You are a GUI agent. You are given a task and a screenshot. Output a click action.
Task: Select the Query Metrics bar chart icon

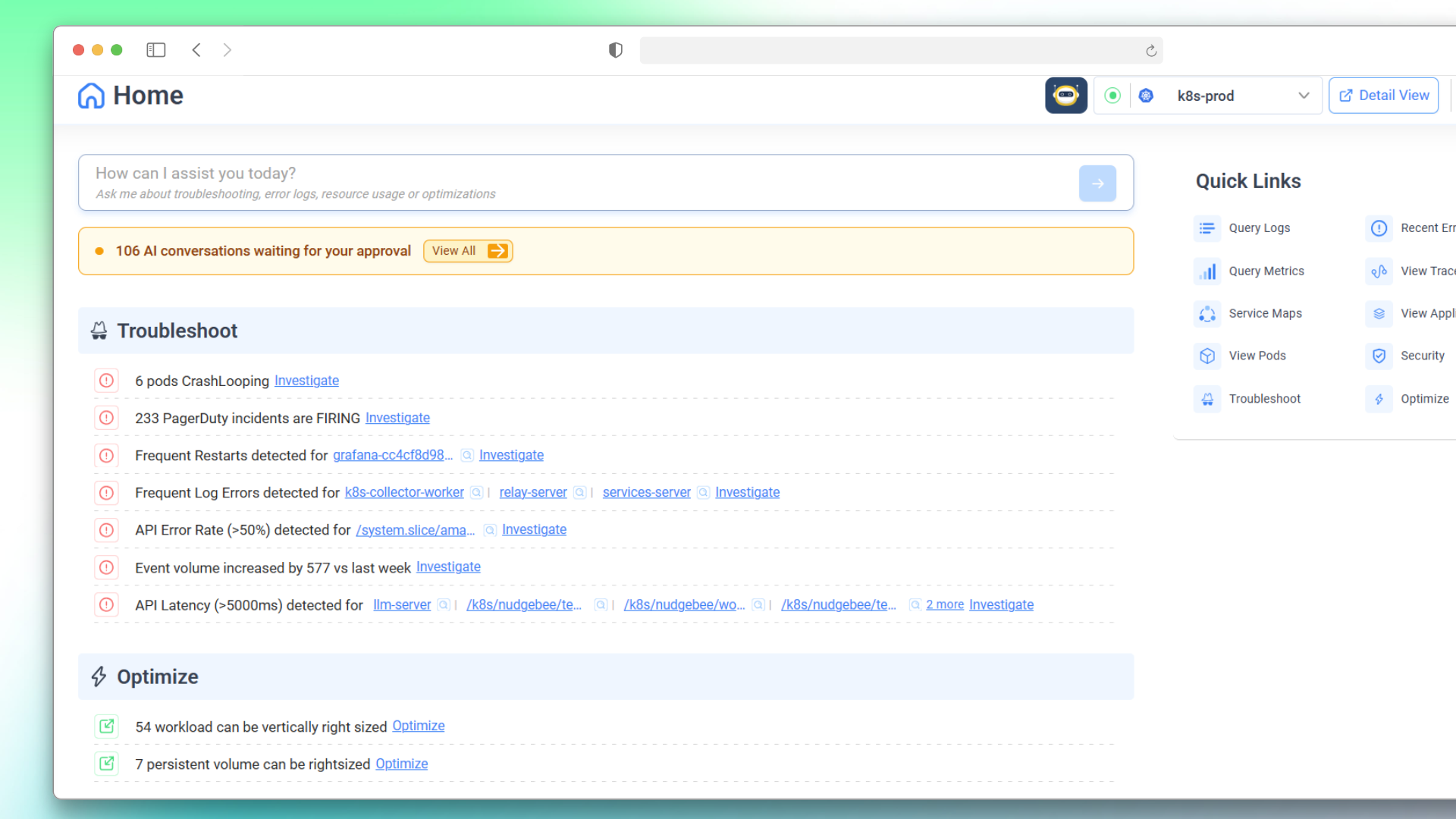point(1207,271)
